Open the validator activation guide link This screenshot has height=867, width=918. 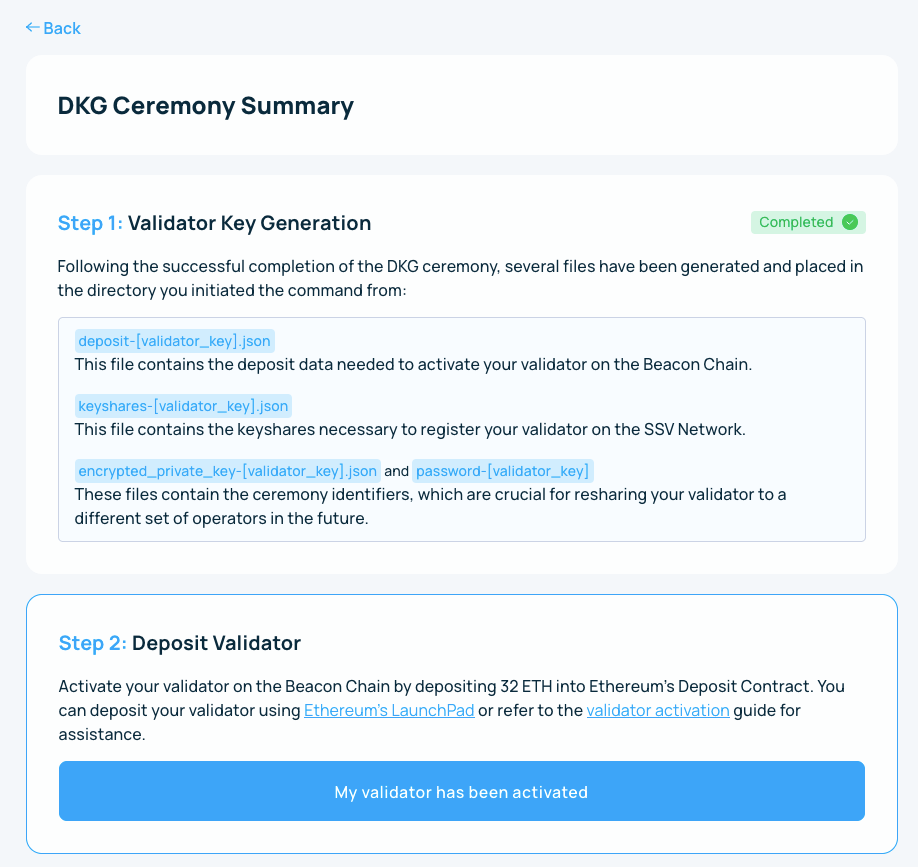coord(658,710)
